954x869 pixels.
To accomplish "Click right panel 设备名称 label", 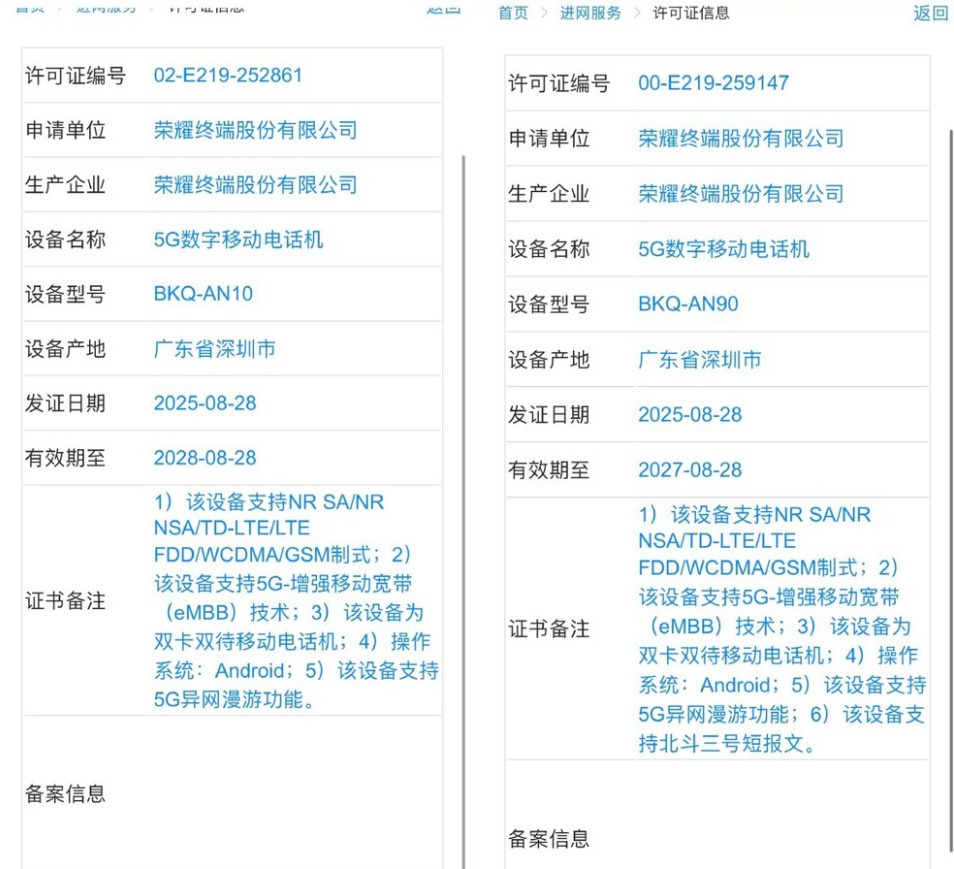I will (x=548, y=249).
